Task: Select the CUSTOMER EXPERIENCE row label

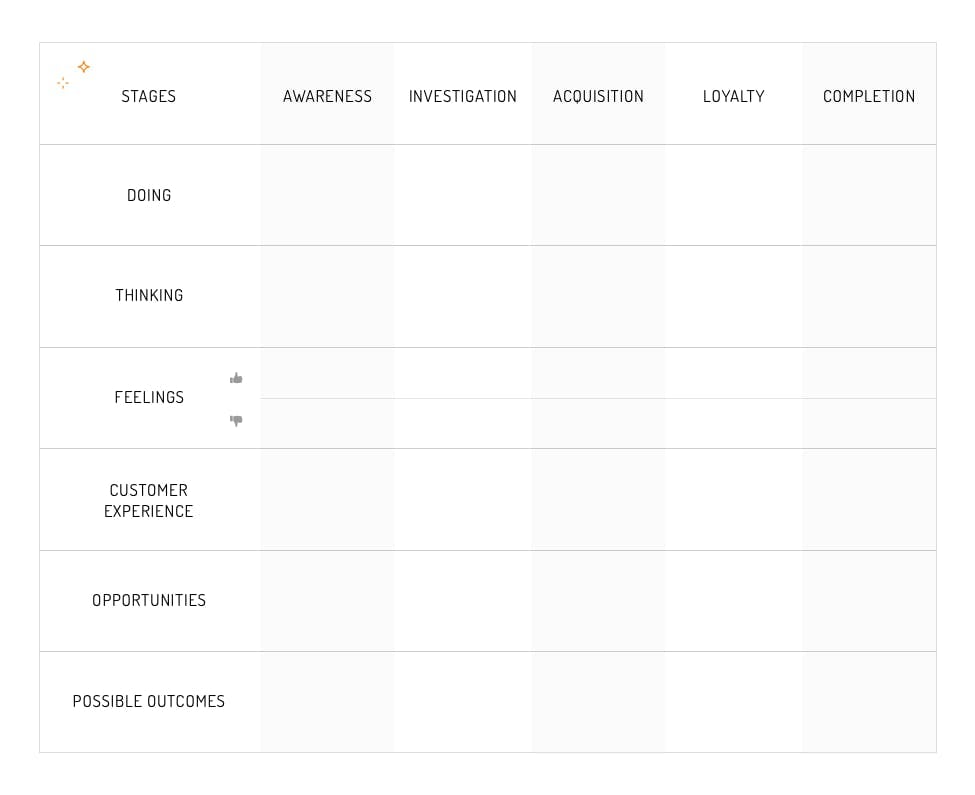Action: pos(149,500)
